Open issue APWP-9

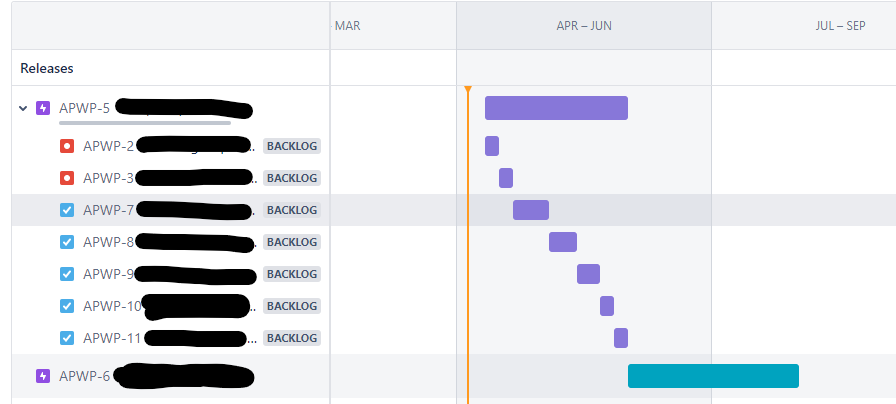109,274
